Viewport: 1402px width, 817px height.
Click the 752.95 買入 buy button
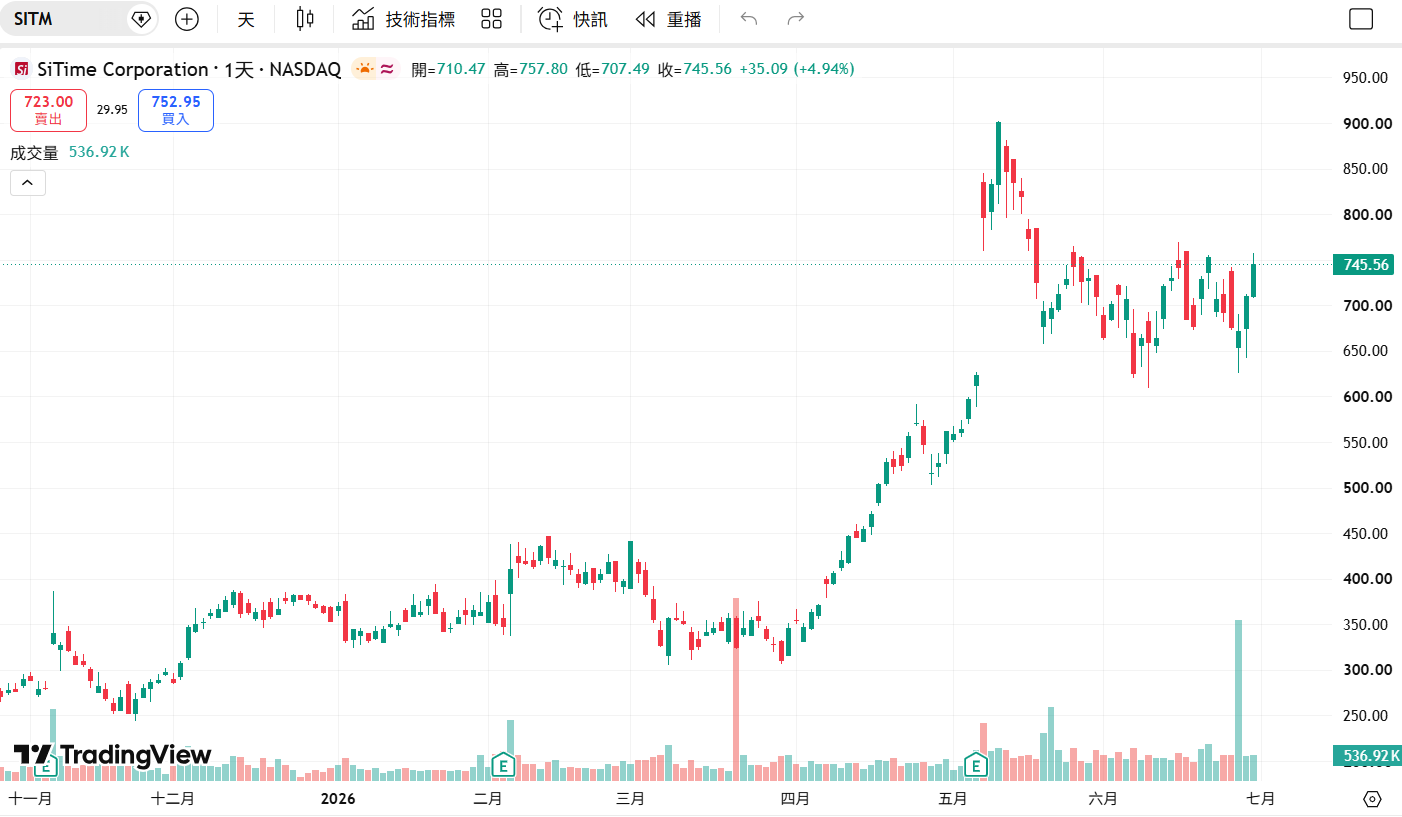click(176, 110)
